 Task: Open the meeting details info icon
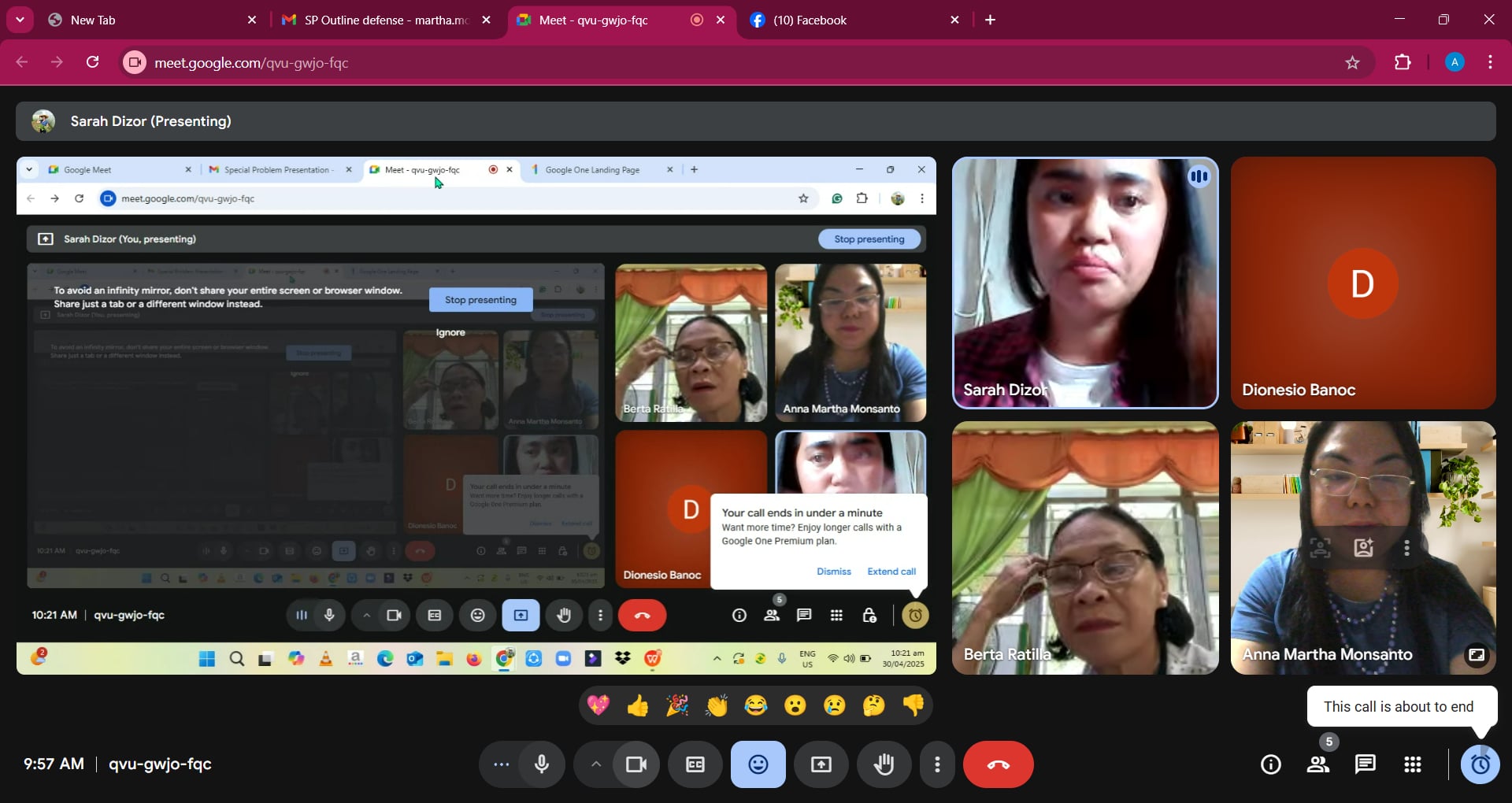(1270, 764)
